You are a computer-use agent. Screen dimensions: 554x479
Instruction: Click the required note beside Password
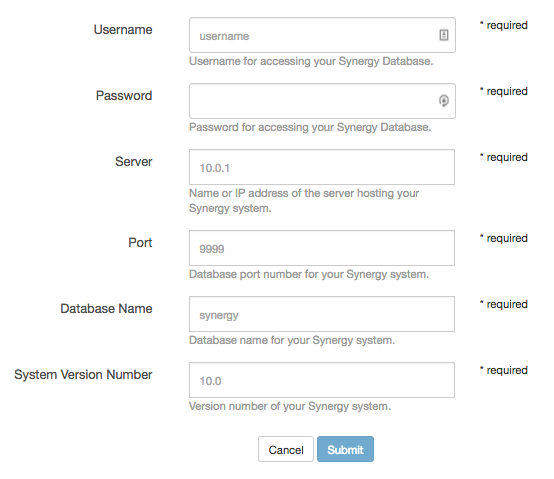click(x=503, y=91)
